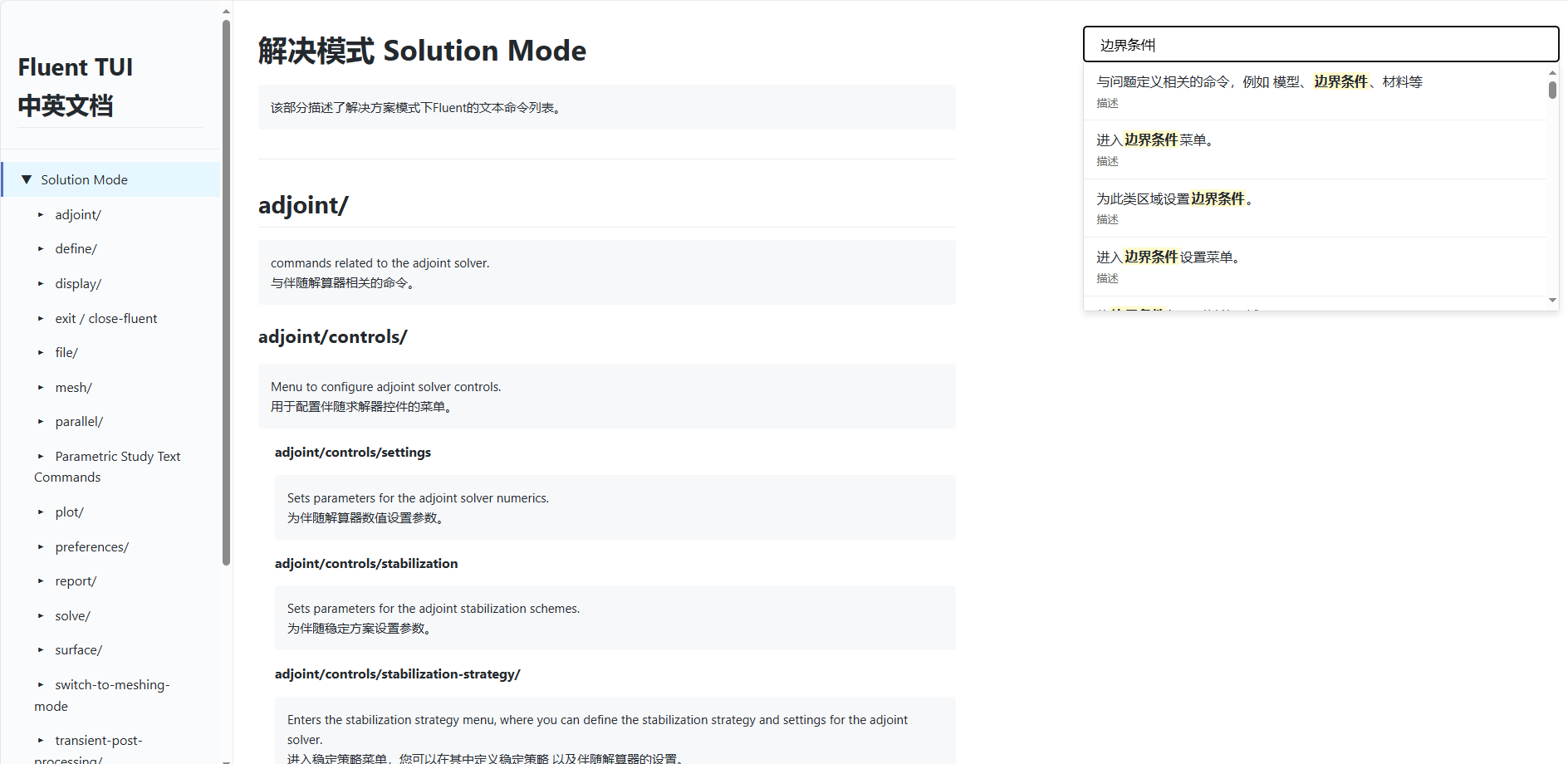Click the search results scroll-up arrow
Viewport: 1568px width, 764px height.
[1552, 72]
